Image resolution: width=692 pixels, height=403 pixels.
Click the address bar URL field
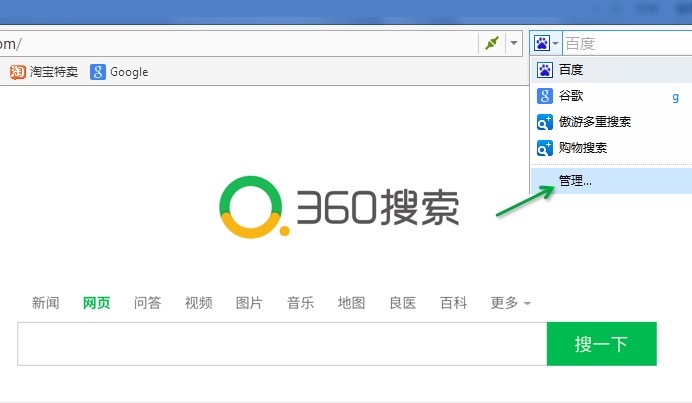tap(238, 43)
